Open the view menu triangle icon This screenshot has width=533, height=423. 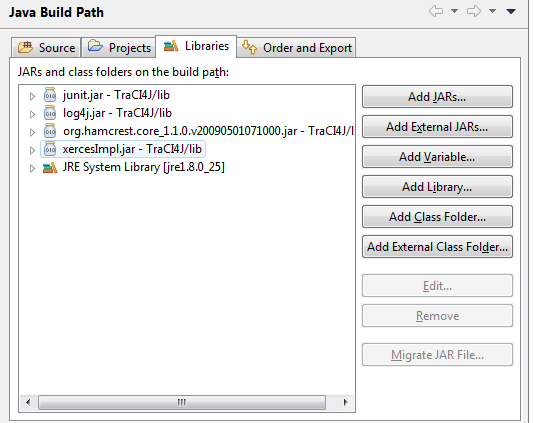[511, 12]
